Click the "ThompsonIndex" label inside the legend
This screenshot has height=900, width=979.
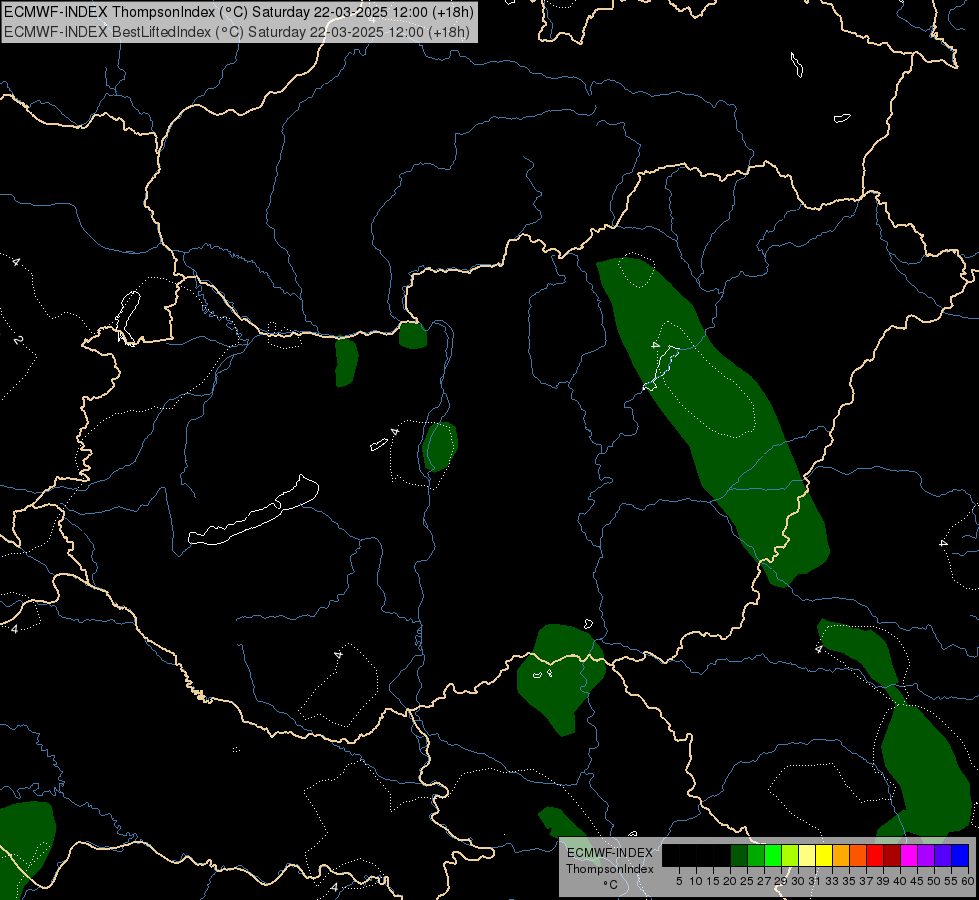[610, 869]
